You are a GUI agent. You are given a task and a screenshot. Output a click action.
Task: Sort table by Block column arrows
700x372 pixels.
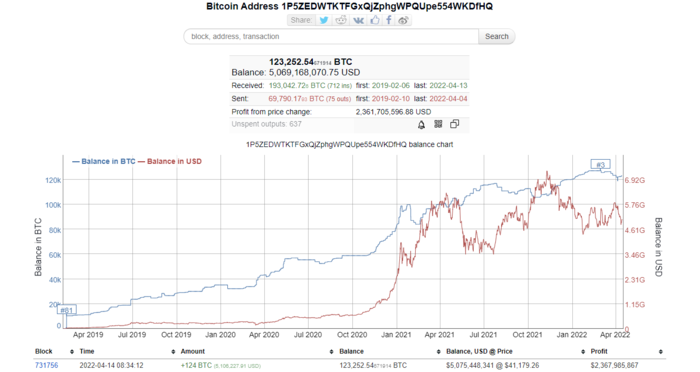click(72, 352)
